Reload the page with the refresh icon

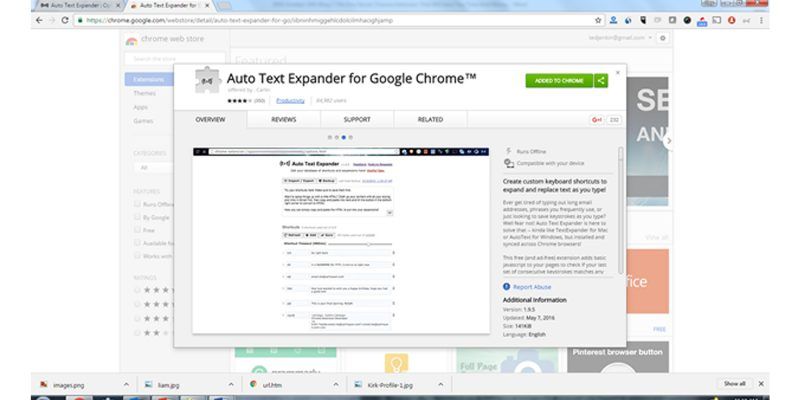(65, 20)
